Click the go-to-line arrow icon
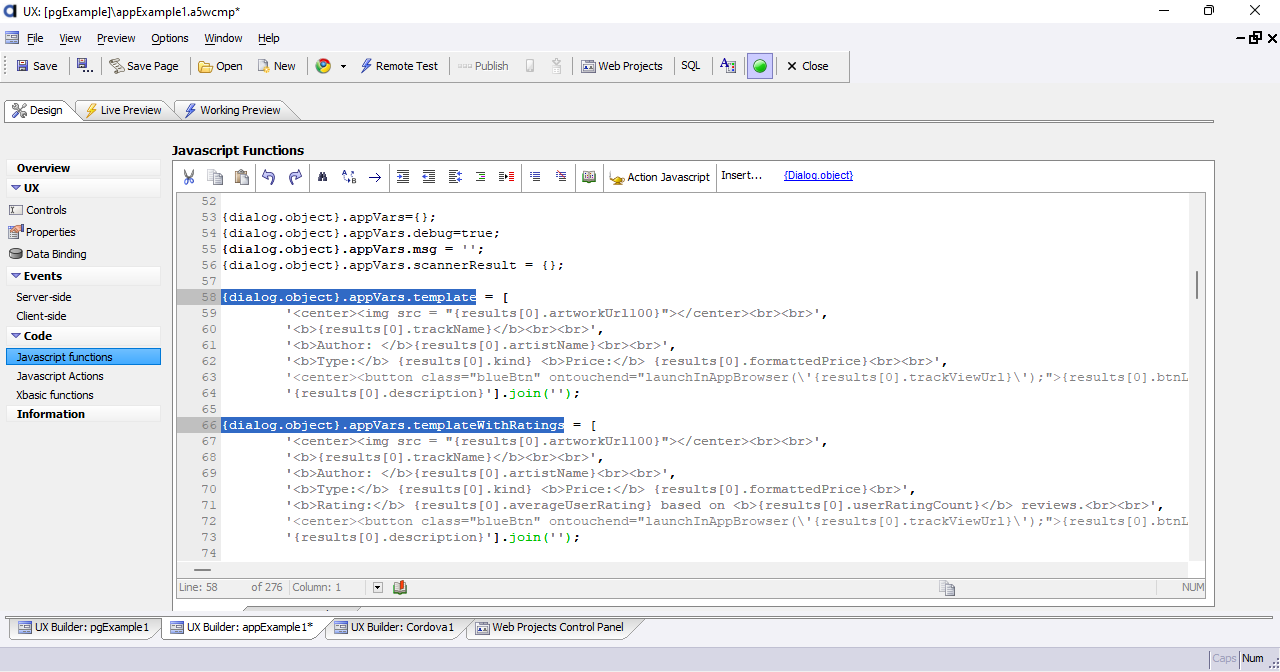The height and width of the screenshot is (672, 1280). [x=375, y=177]
